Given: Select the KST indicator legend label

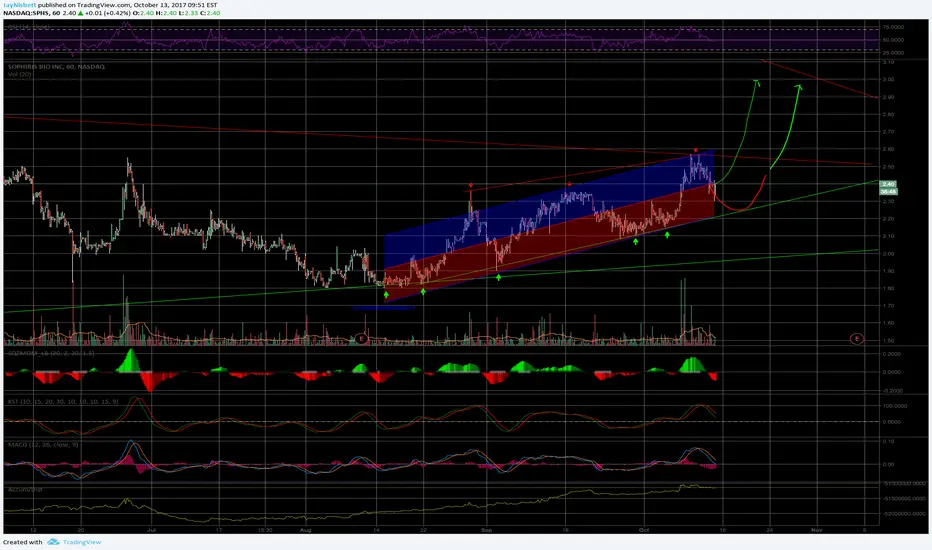Looking at the screenshot, I should [x=63, y=401].
